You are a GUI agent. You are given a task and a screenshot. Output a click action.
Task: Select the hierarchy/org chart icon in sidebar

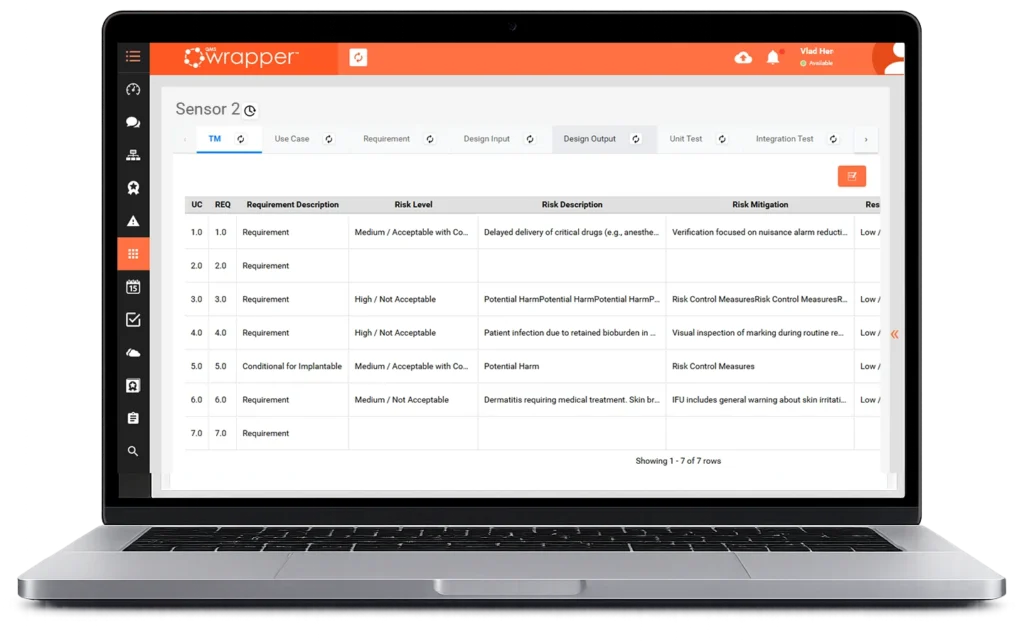[133, 155]
